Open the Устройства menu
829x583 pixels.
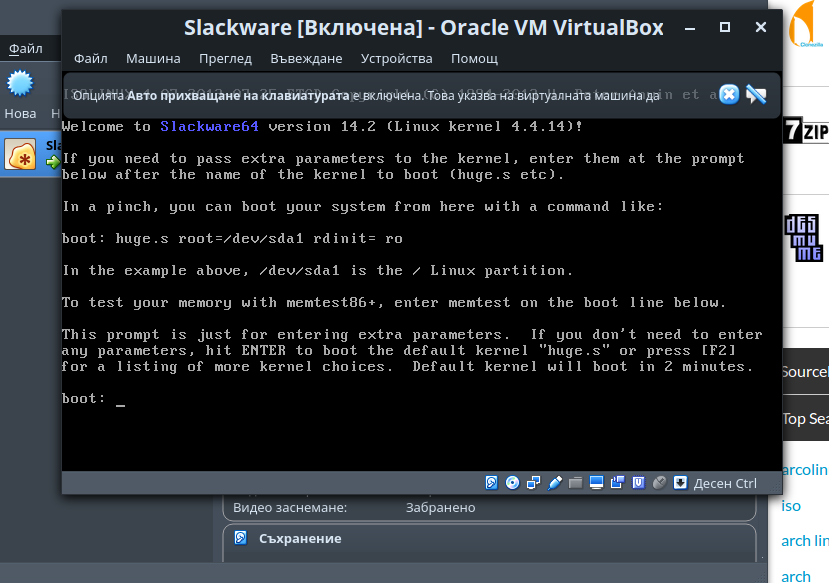pos(397,58)
